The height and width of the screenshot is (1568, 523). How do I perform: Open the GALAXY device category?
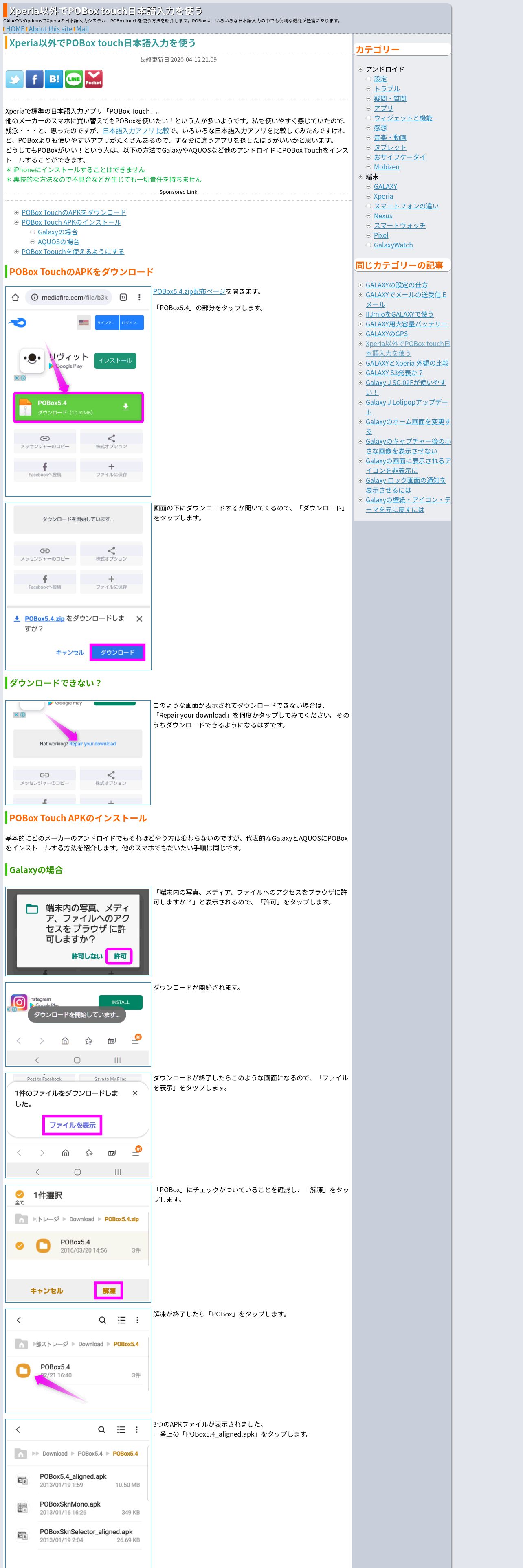385,186
